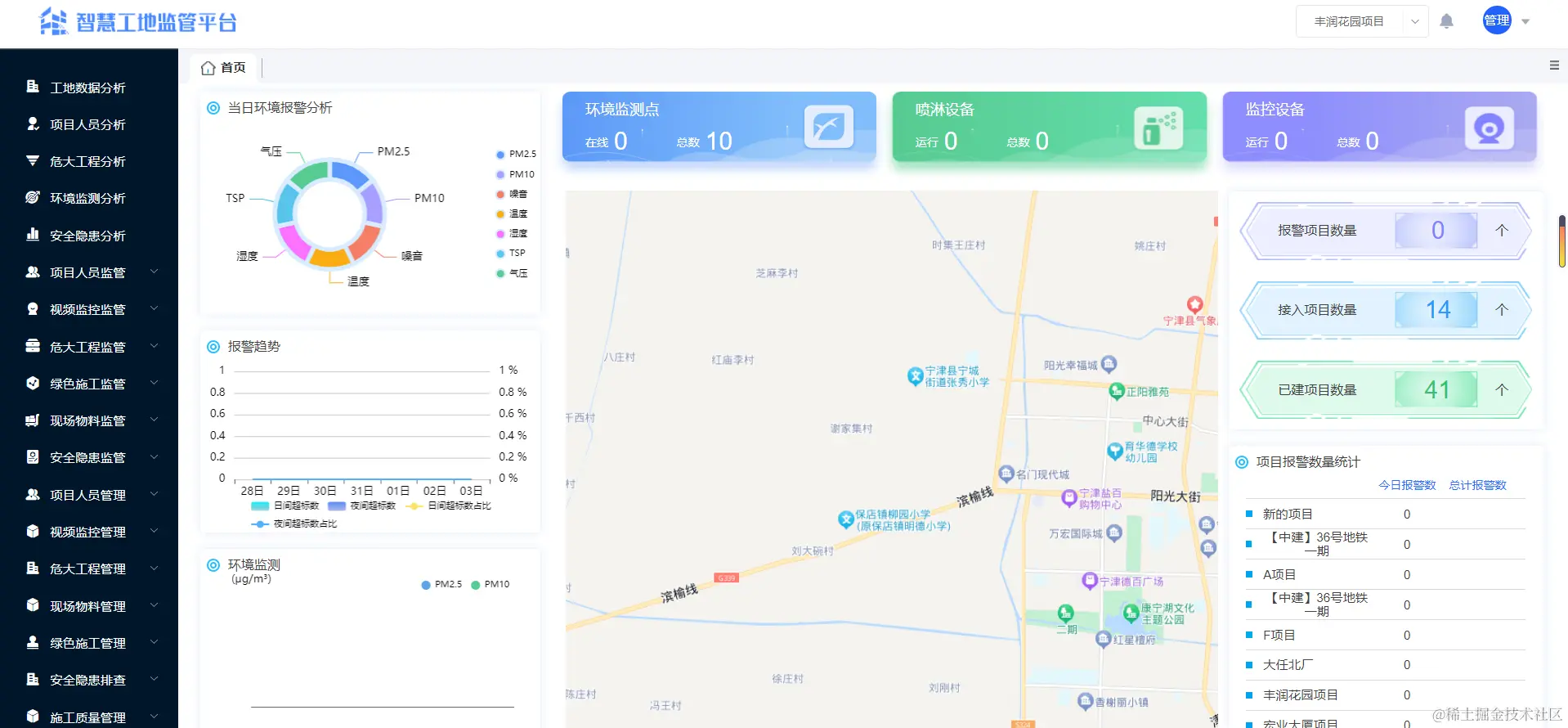1568x728 pixels.
Task: Expand the 现场物料管理 submenu chevron
Action: pyautogui.click(x=154, y=605)
